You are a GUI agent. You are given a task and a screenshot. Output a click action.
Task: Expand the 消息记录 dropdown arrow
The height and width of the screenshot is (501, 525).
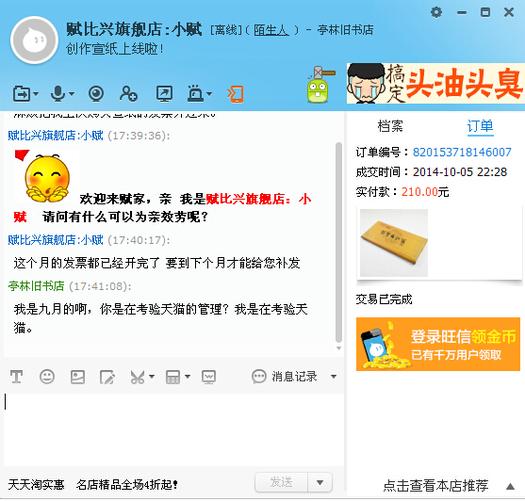click(333, 376)
